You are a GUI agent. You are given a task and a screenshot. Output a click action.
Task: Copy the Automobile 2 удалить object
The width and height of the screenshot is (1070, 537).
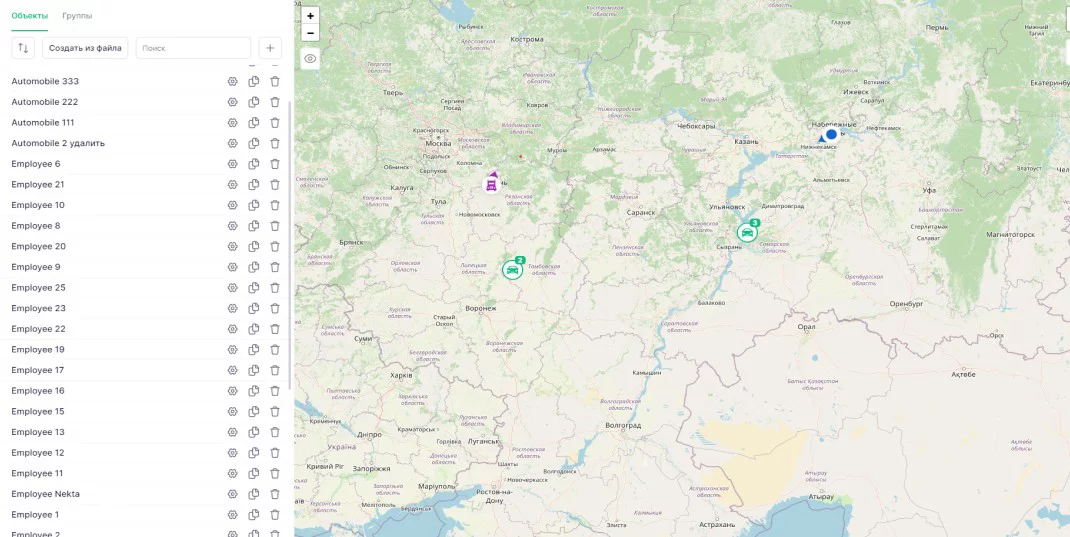(x=254, y=143)
